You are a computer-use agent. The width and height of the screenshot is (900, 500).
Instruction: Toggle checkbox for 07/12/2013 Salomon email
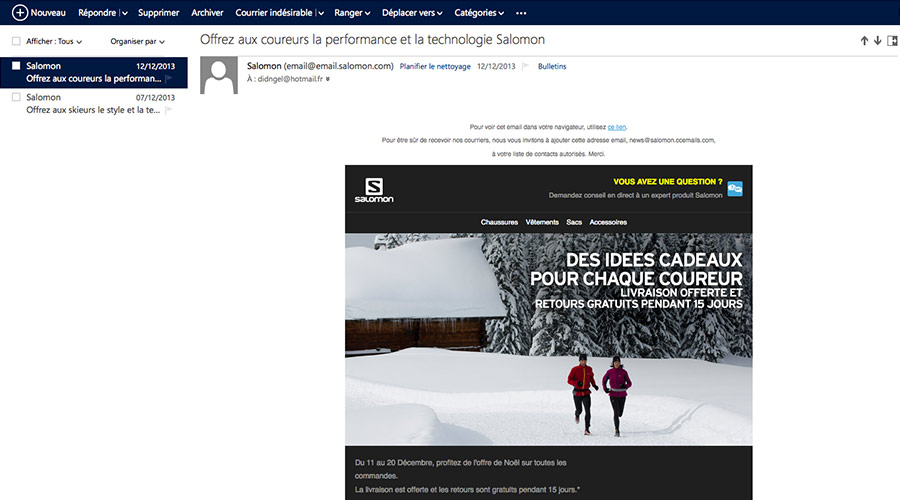click(x=16, y=97)
